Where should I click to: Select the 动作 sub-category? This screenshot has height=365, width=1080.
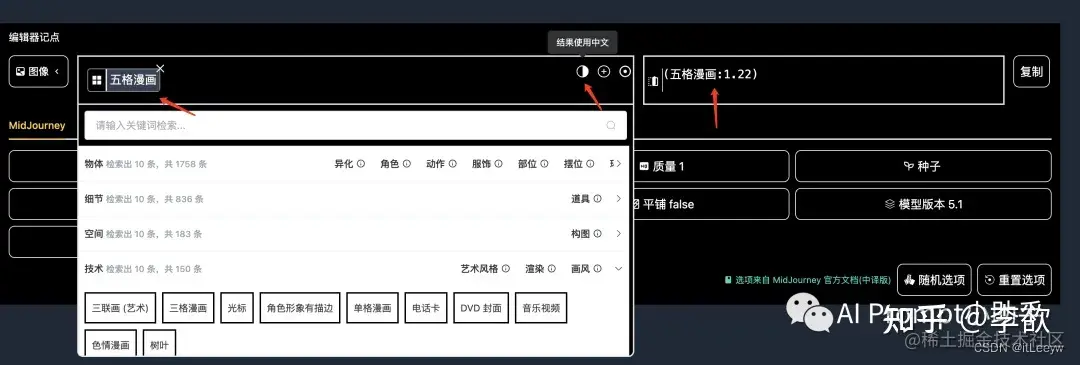point(435,164)
